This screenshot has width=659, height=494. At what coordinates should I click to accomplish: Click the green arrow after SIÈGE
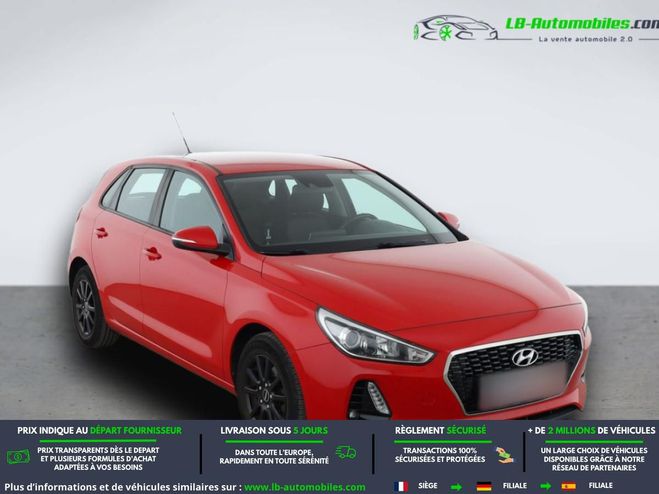click(456, 487)
